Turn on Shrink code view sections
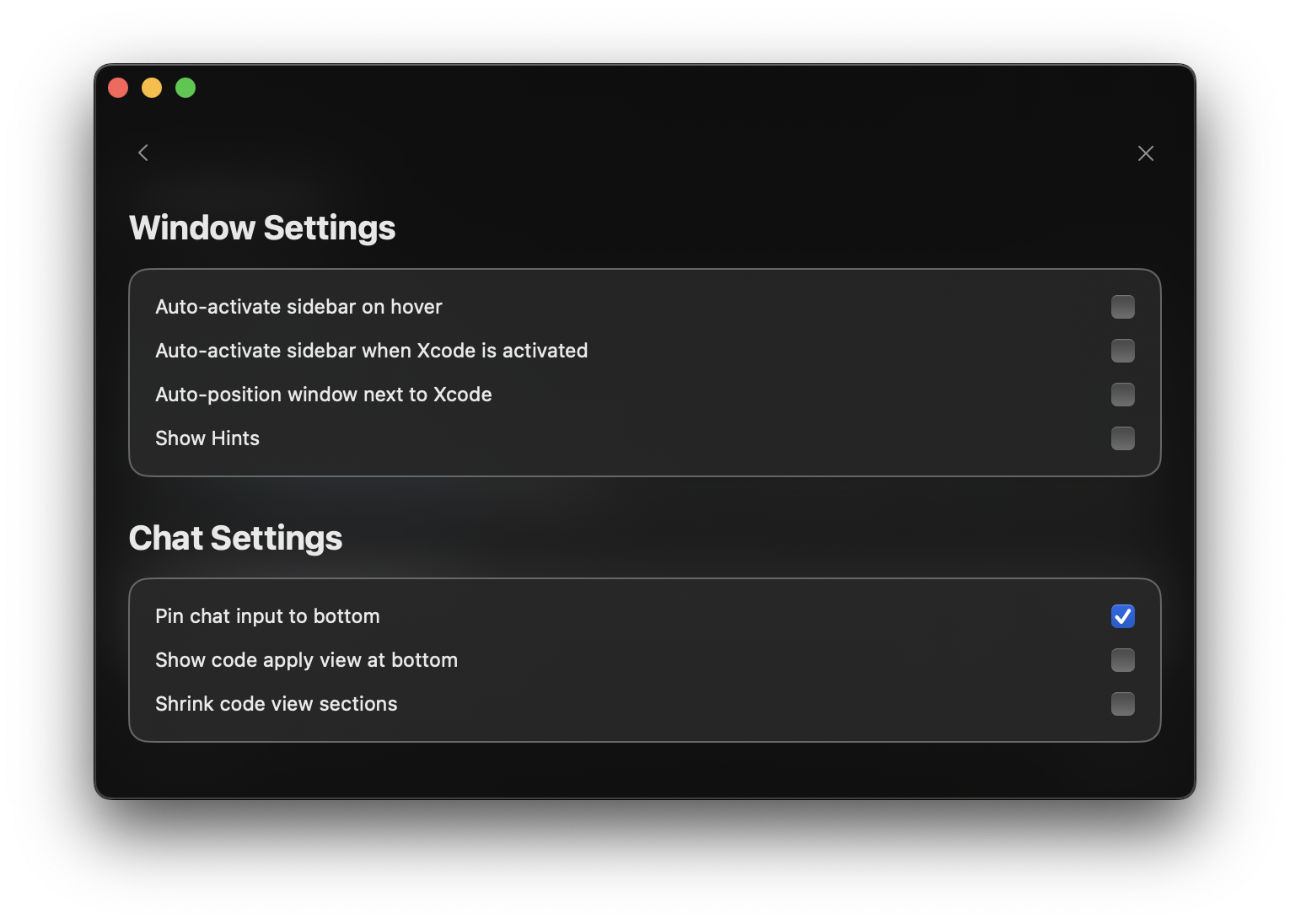Image resolution: width=1290 pixels, height=924 pixels. pos(1122,704)
